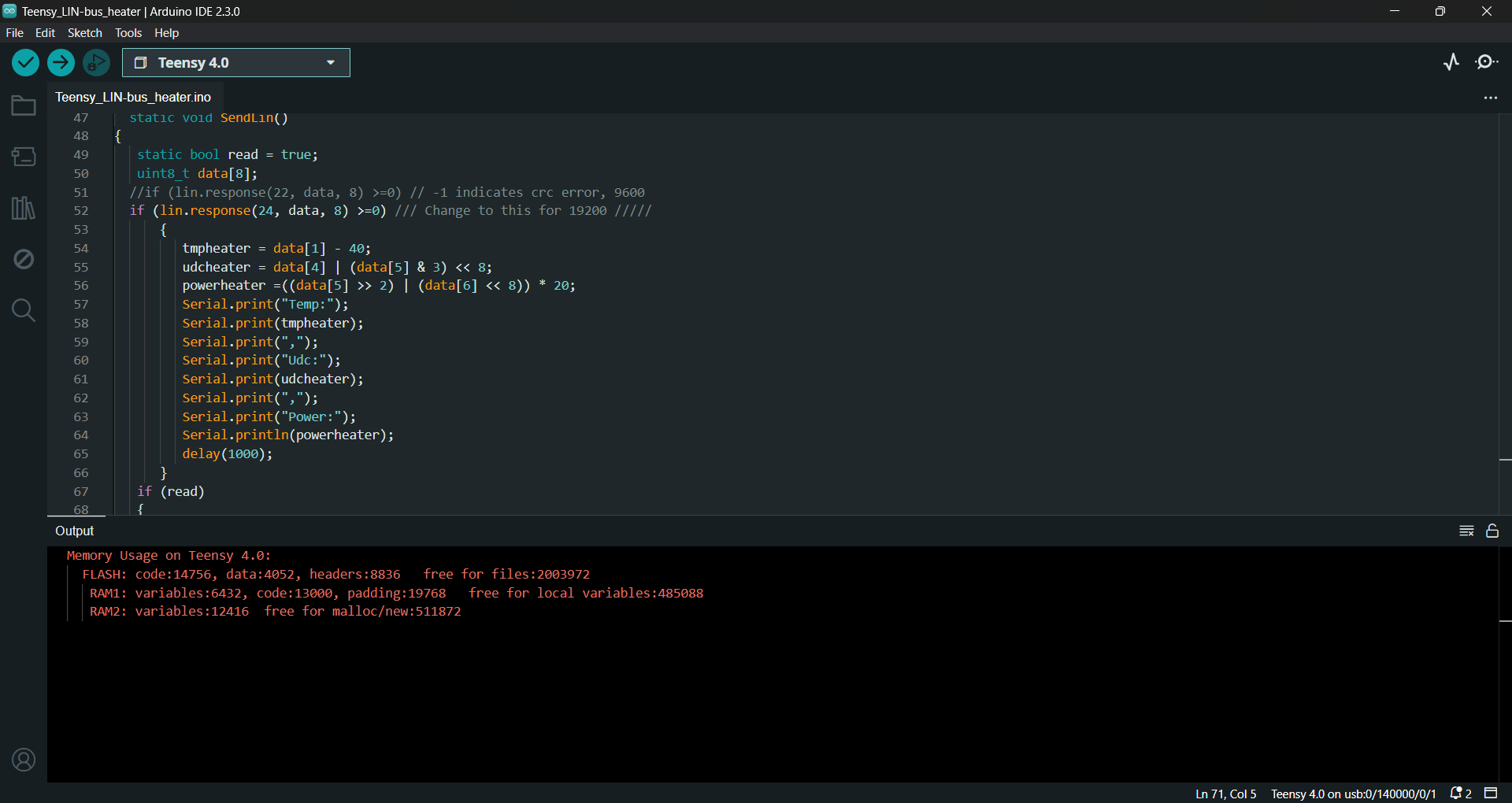Click the 'if (read)' line
Viewport: 1512px width, 803px height.
171,492
